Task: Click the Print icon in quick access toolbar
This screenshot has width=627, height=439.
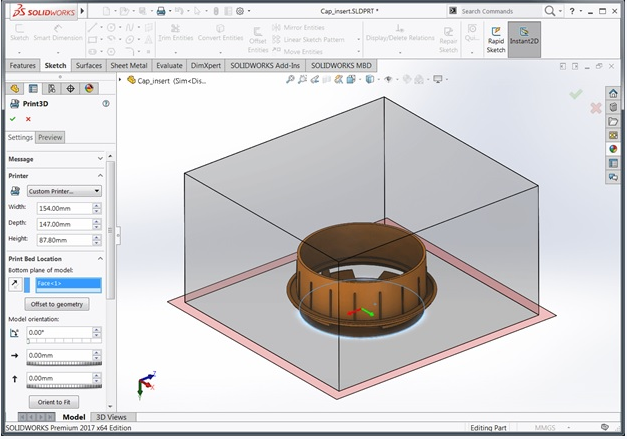Action: pos(162,11)
